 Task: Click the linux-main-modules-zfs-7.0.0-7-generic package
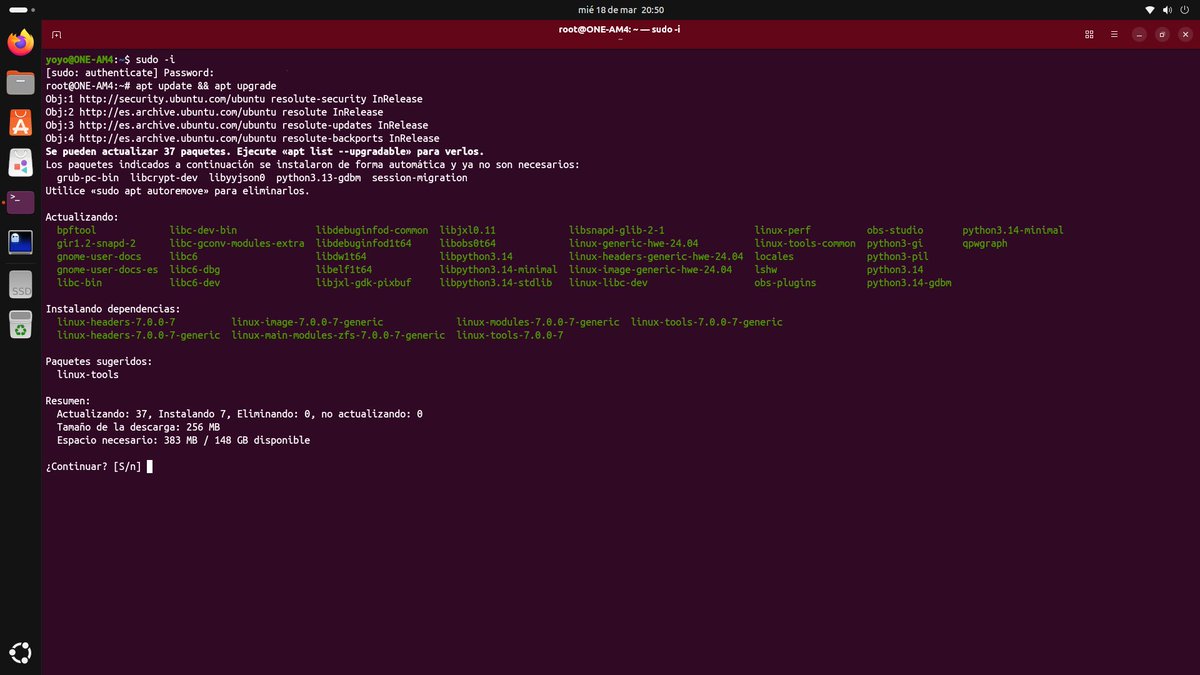pos(338,335)
